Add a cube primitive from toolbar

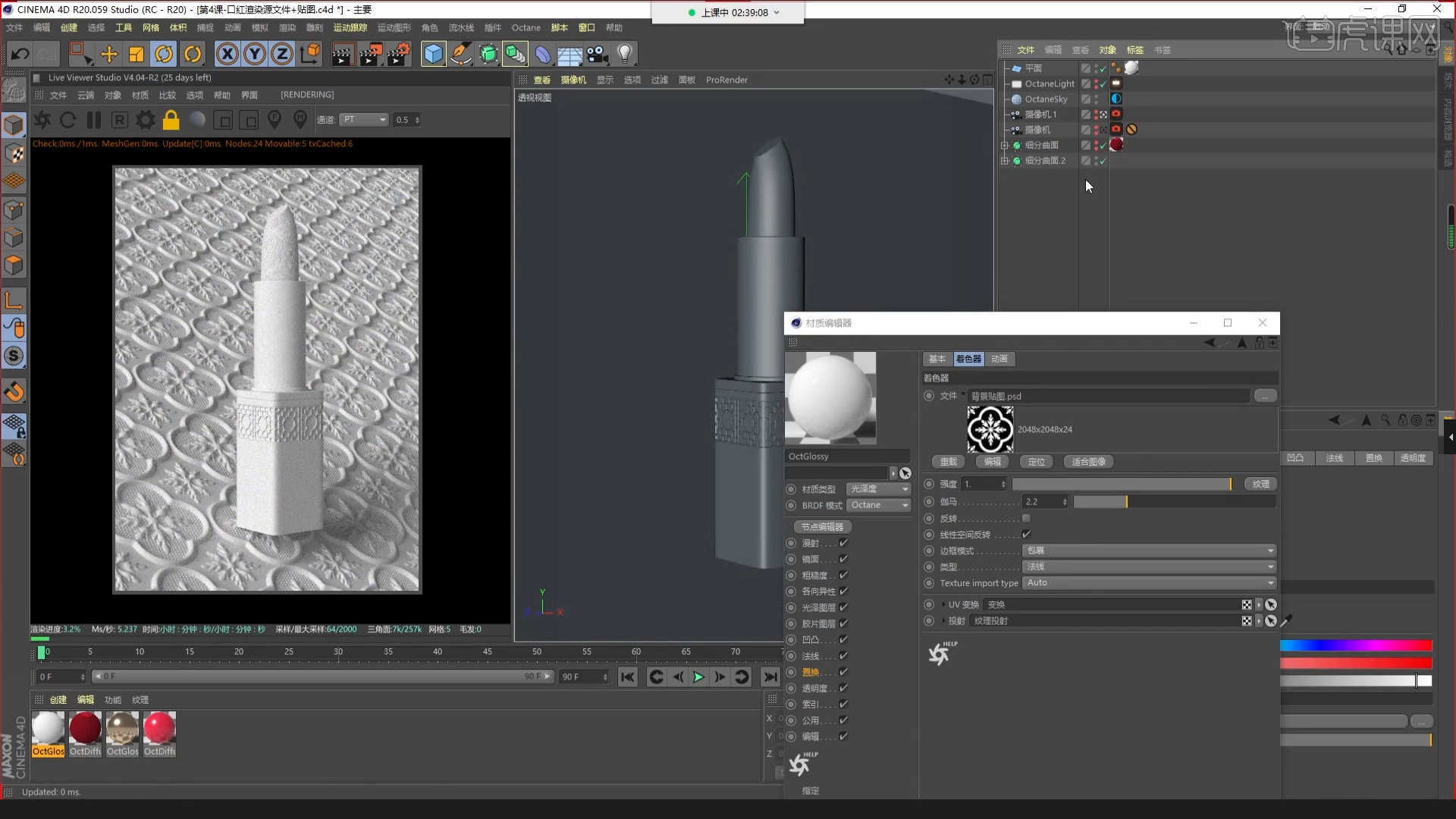(x=433, y=54)
